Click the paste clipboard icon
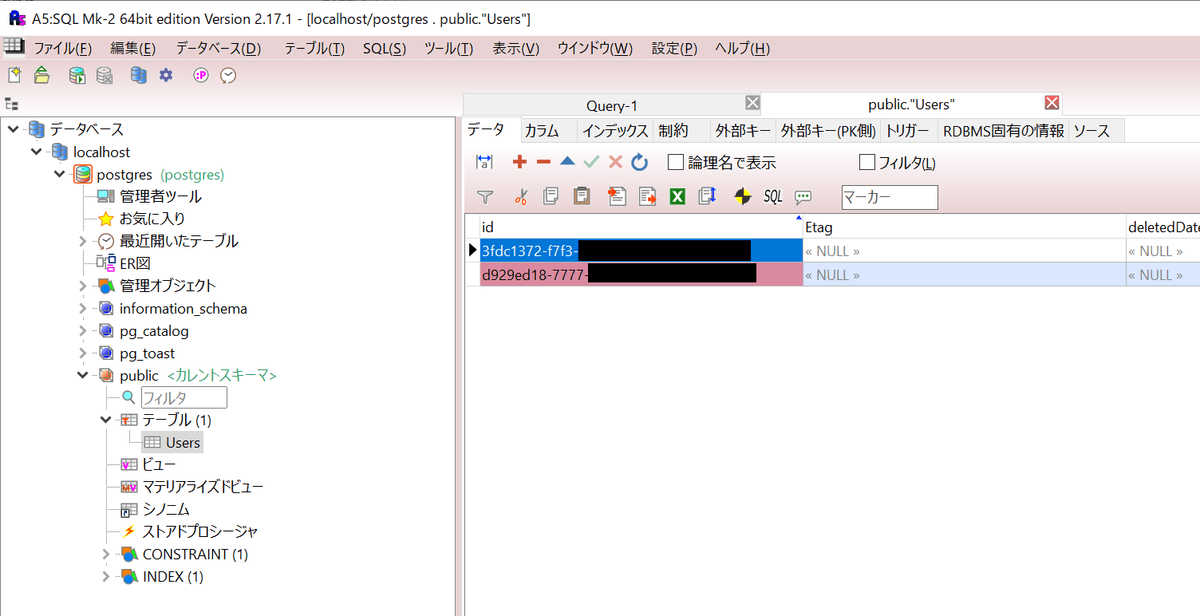 click(x=581, y=197)
